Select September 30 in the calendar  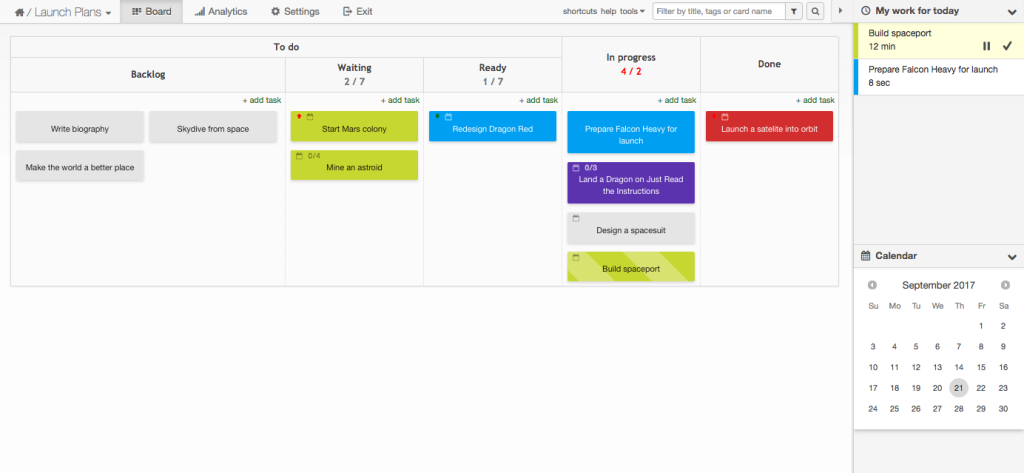(x=1003, y=409)
